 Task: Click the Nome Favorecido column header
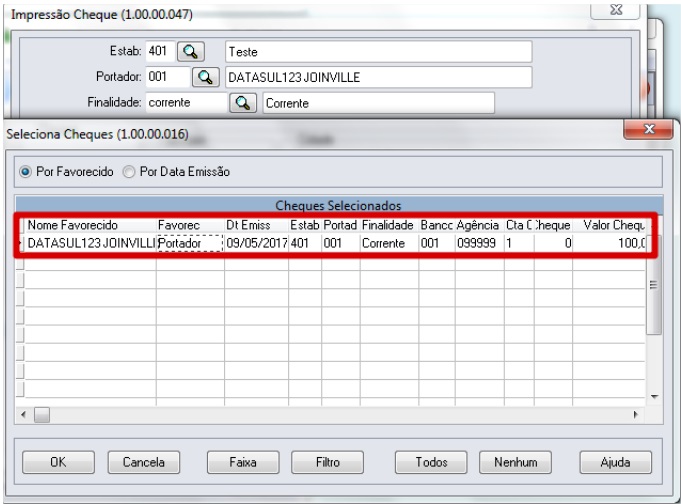[90, 225]
